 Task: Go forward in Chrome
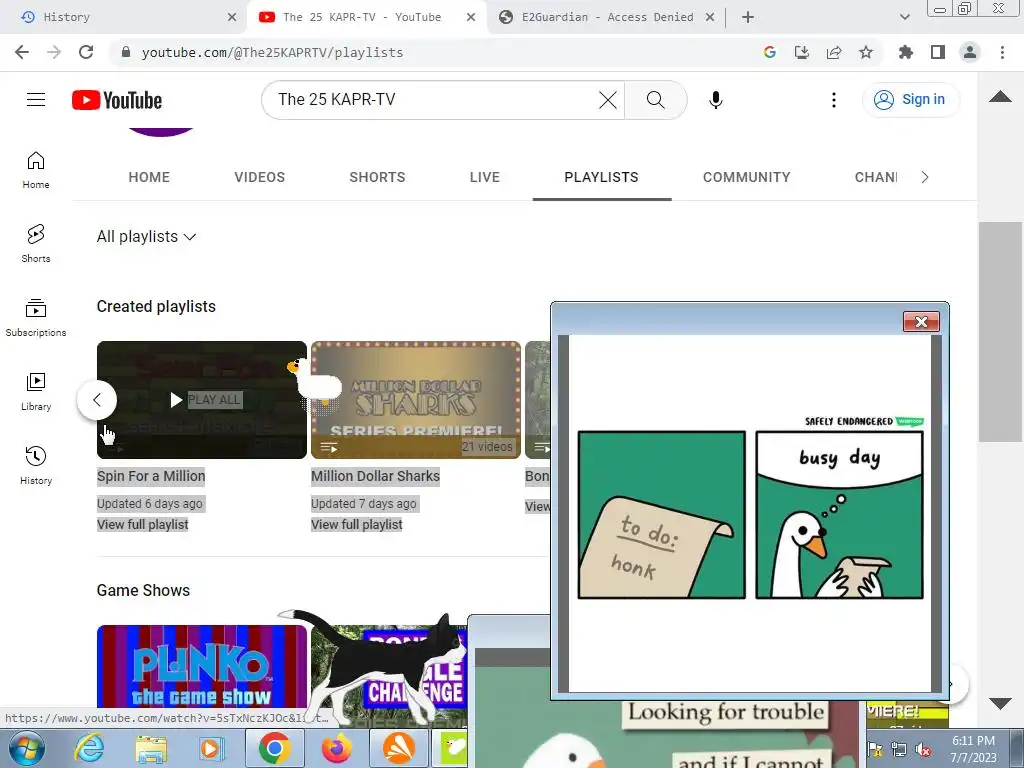54,52
